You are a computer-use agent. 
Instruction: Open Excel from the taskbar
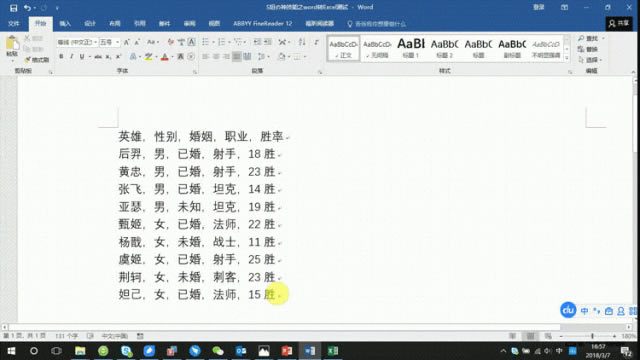click(333, 351)
